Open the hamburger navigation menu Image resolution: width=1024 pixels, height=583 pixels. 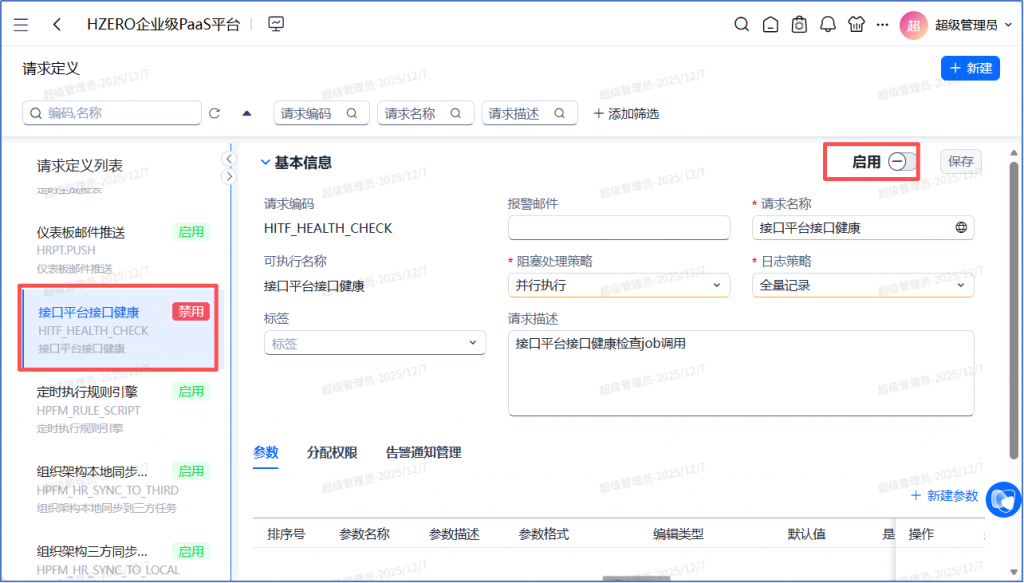pos(21,25)
